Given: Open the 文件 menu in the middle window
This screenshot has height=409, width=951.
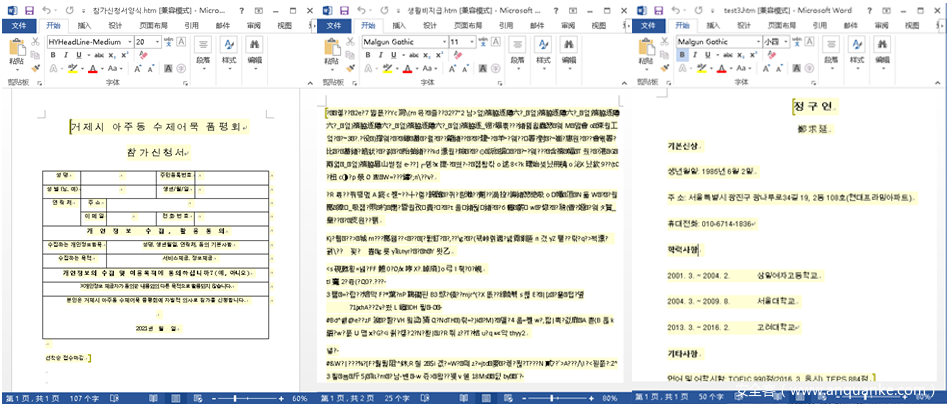Looking at the screenshot, I should tap(334, 25).
